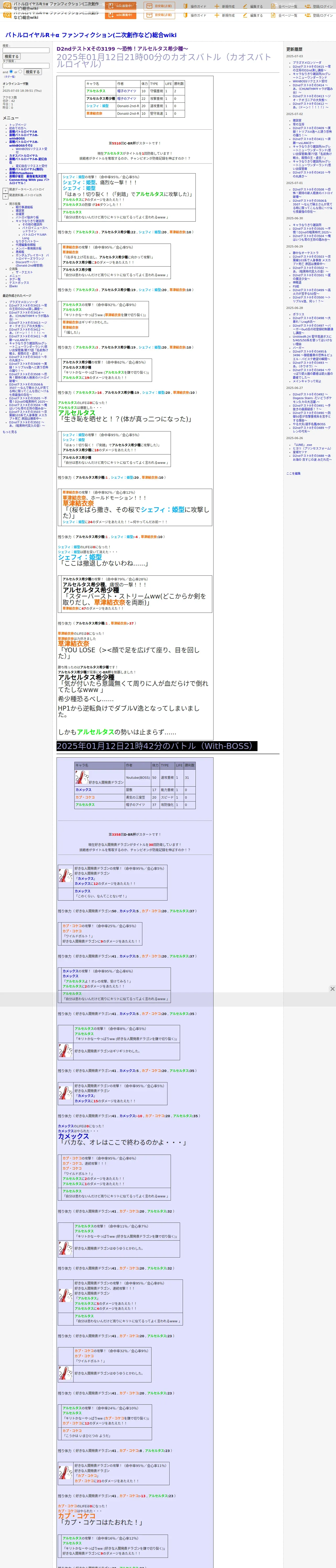
Task: Open その他の雑談所 link
Action: point(32,224)
